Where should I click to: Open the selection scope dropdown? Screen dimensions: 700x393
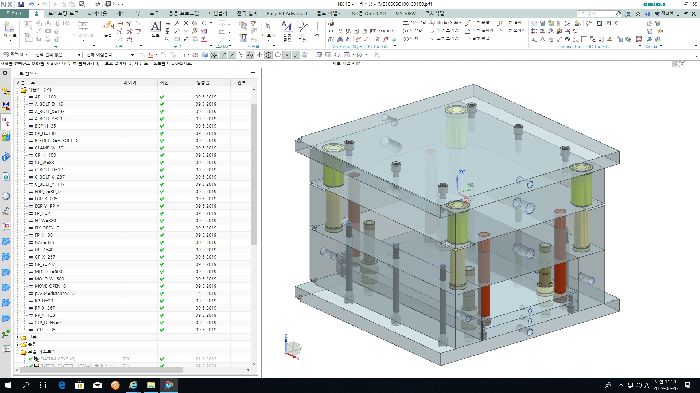(x=110, y=54)
